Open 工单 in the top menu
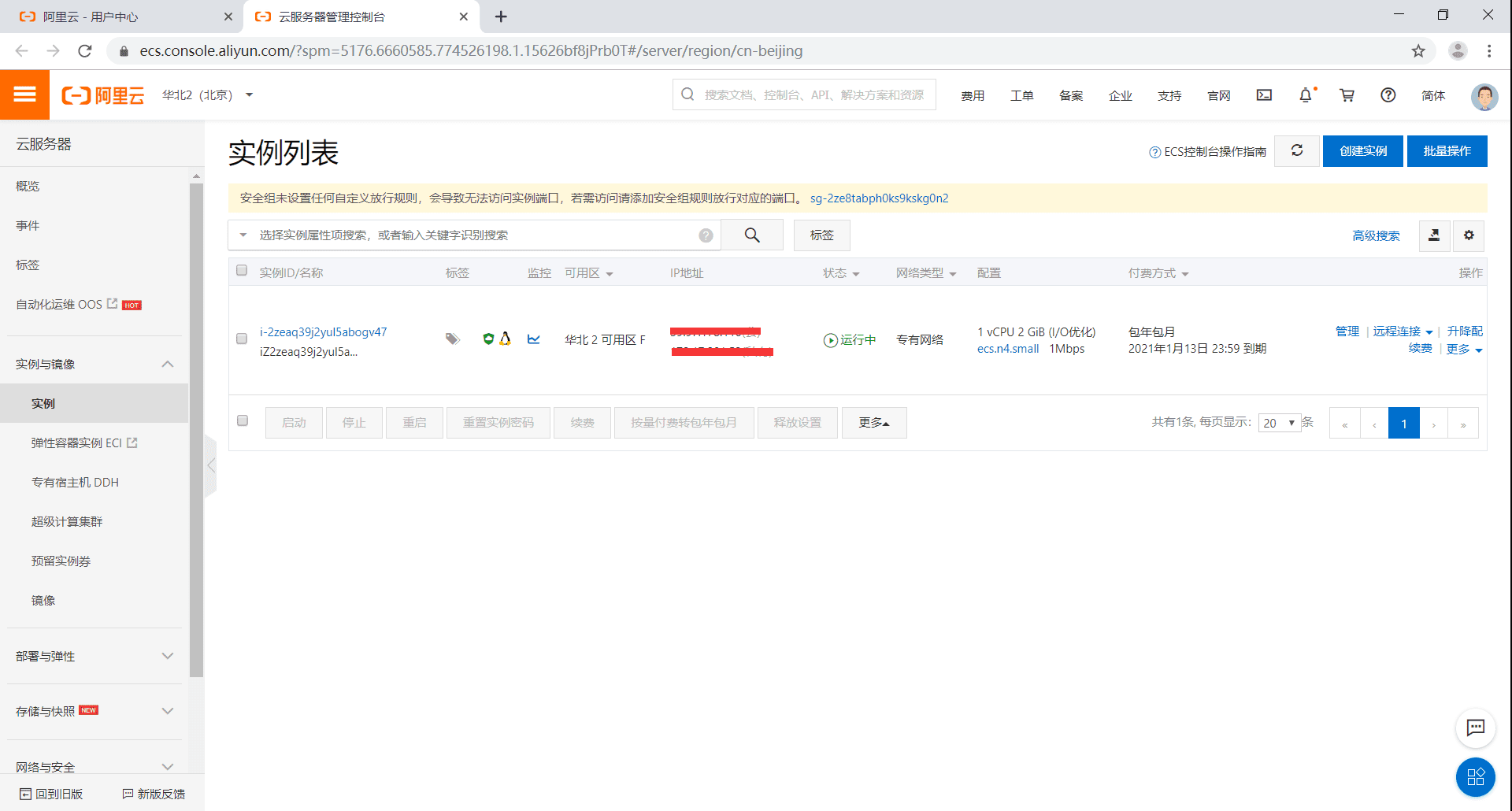The image size is (1512, 811). [x=1022, y=95]
